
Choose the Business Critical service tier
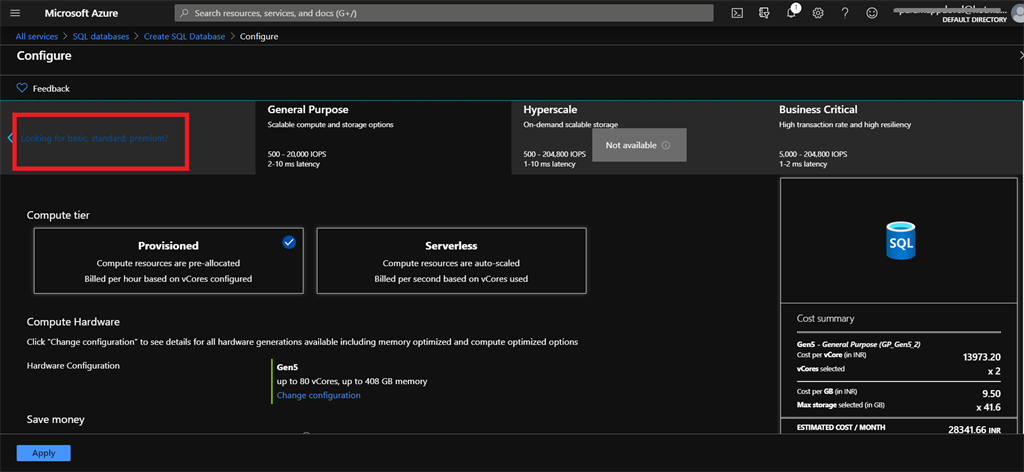895,138
